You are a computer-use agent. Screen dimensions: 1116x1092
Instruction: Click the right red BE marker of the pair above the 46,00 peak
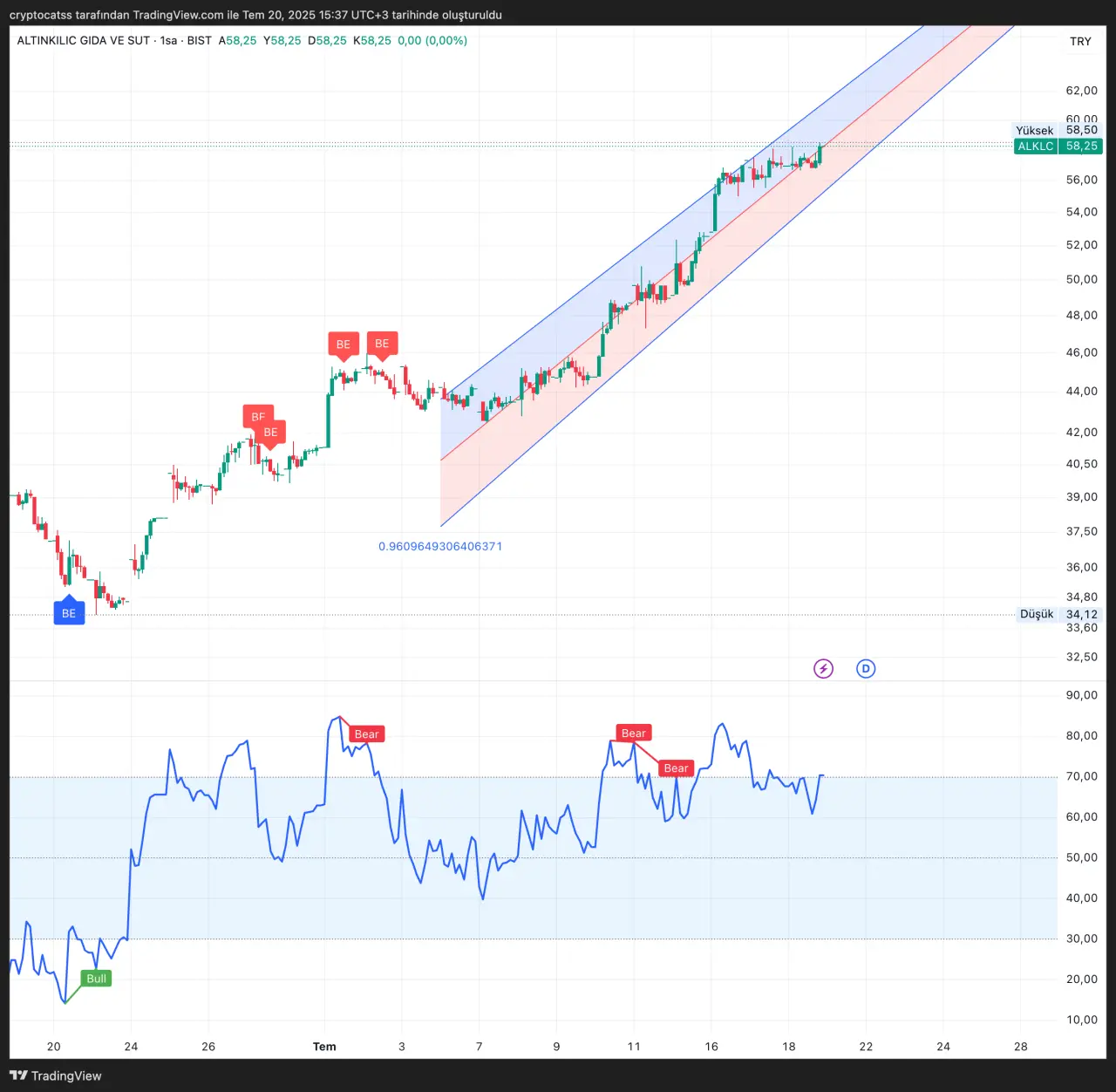click(382, 344)
